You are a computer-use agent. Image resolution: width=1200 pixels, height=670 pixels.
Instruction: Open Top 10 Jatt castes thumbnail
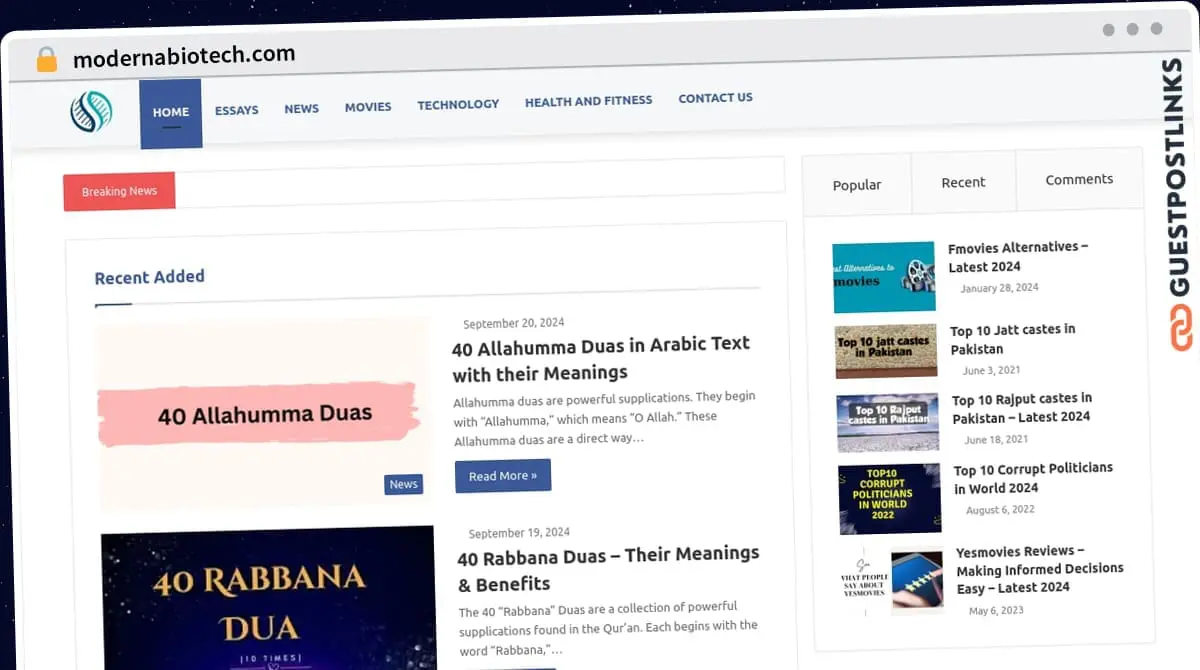pos(886,350)
